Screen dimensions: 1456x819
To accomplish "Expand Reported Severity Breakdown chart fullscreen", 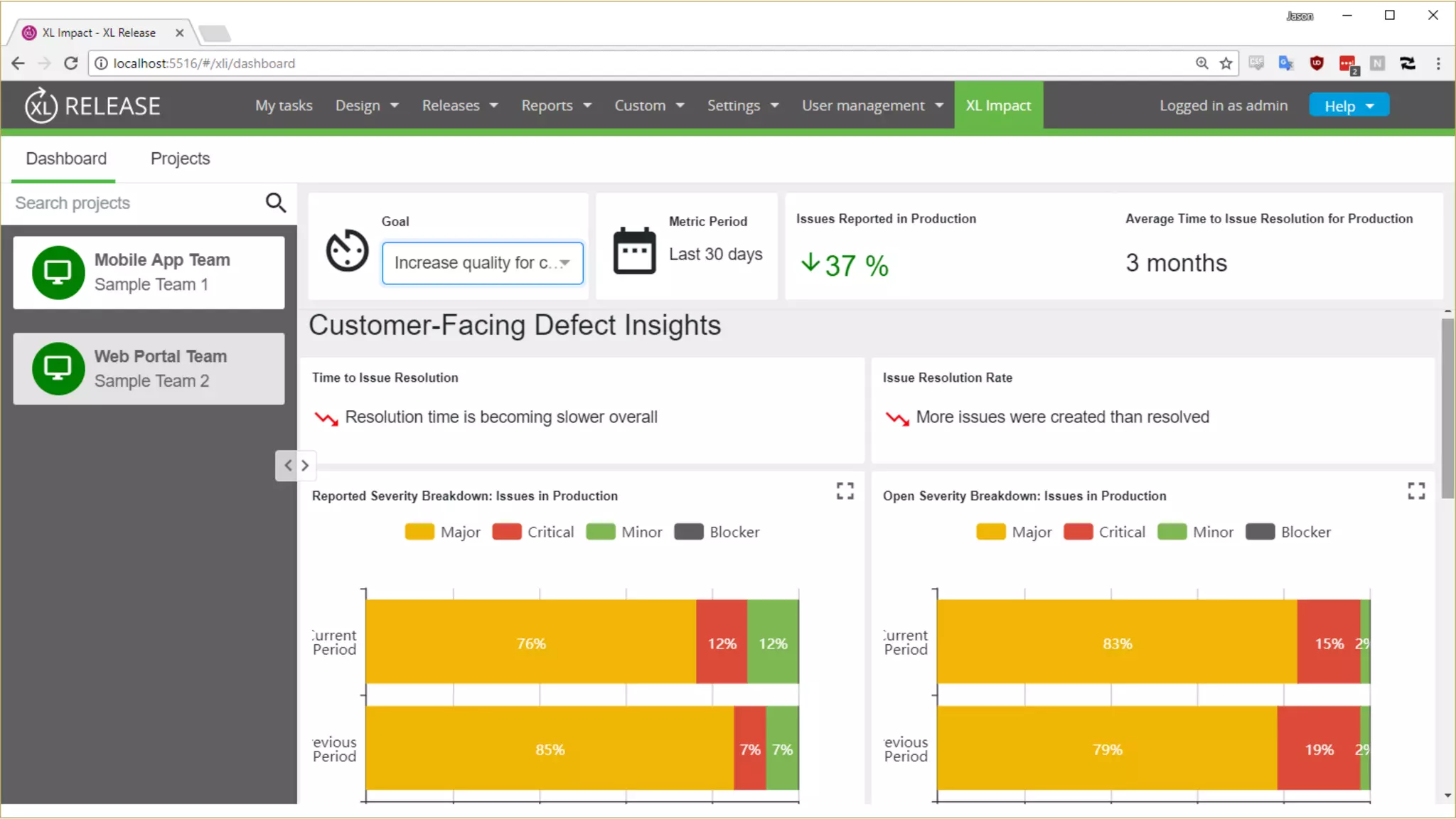I will point(845,491).
